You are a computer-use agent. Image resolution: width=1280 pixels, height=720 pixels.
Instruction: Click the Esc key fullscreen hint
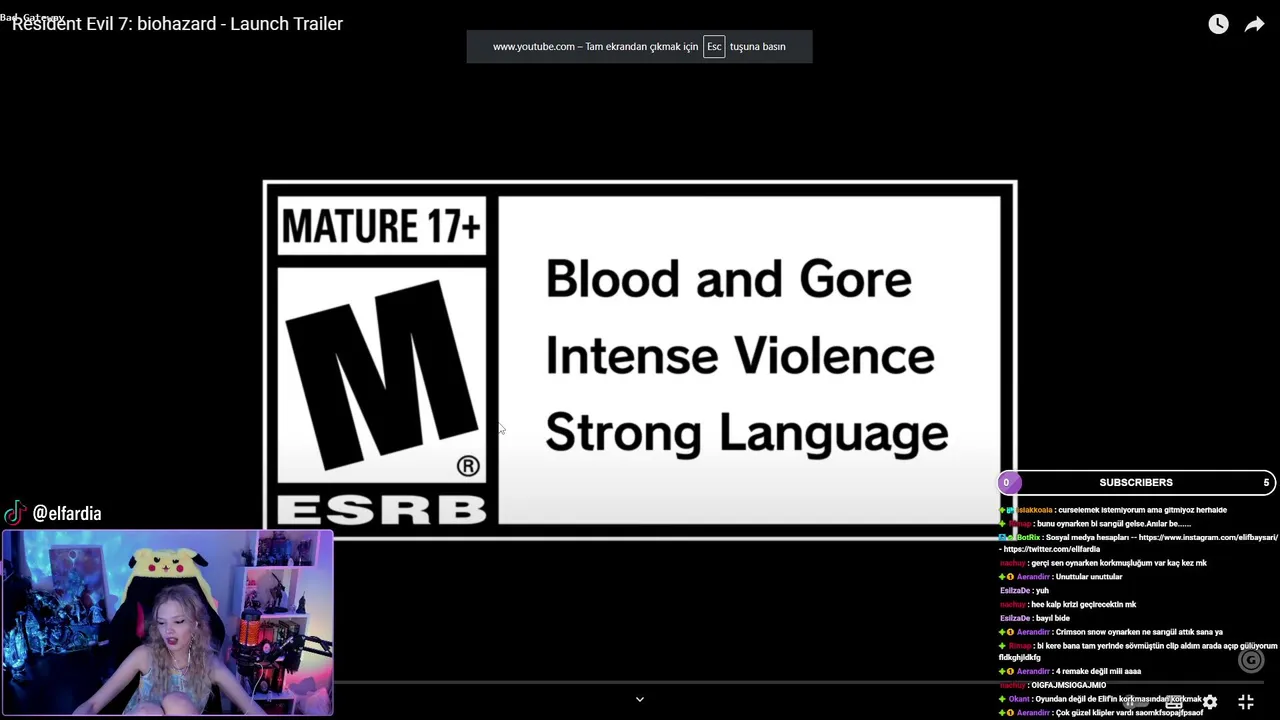714,46
